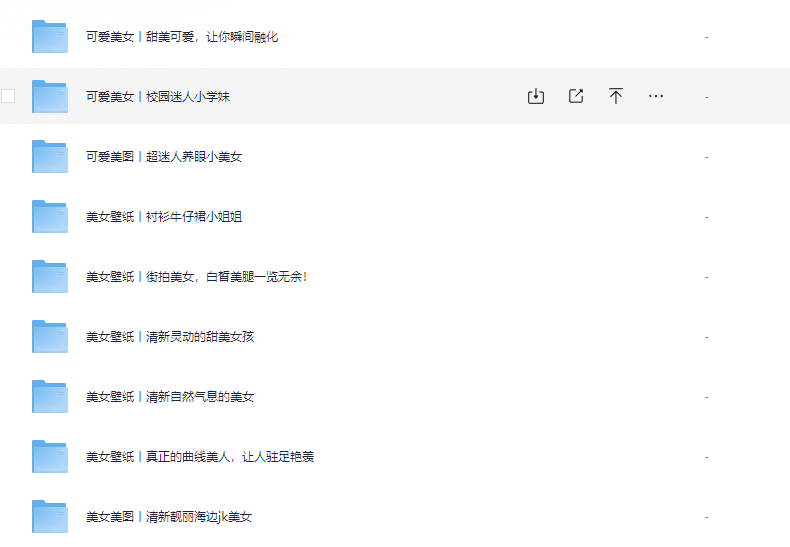The height and width of the screenshot is (547, 790).
Task: Click folder icon of 真正的曲线美人 row
Action: tap(49, 457)
